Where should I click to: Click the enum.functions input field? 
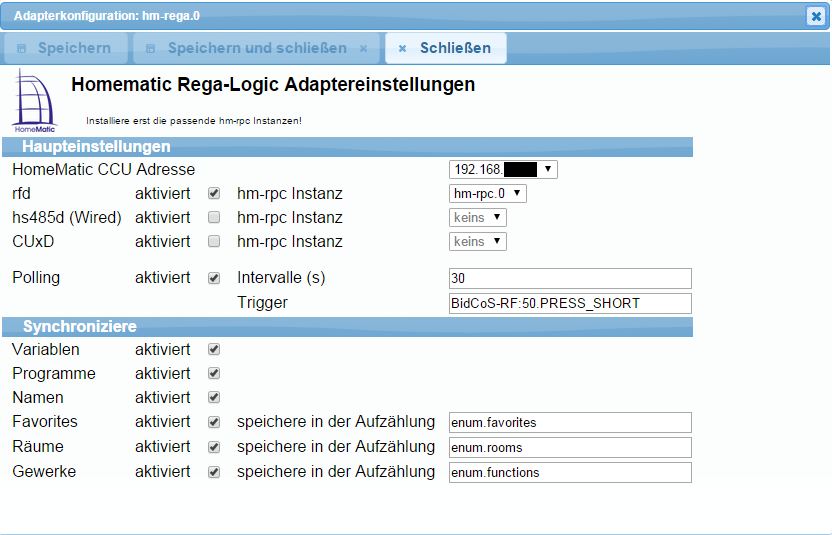(570, 472)
